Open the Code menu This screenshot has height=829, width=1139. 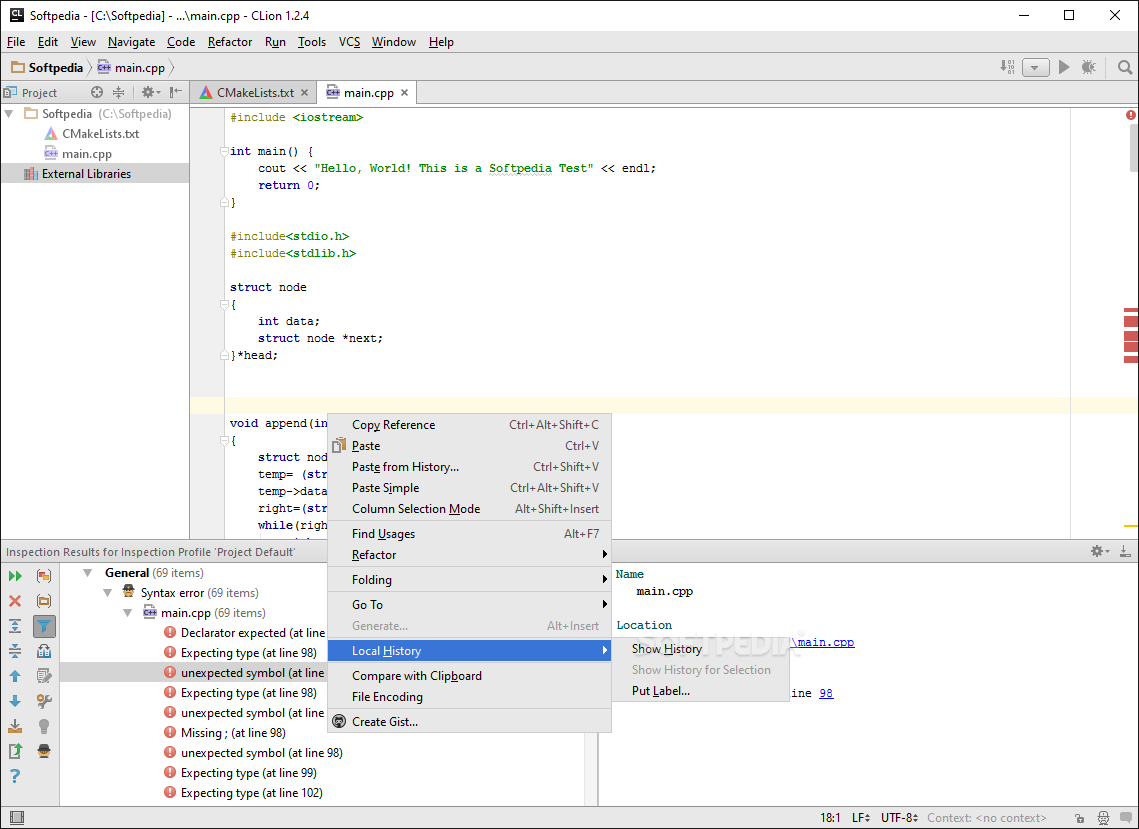[181, 42]
